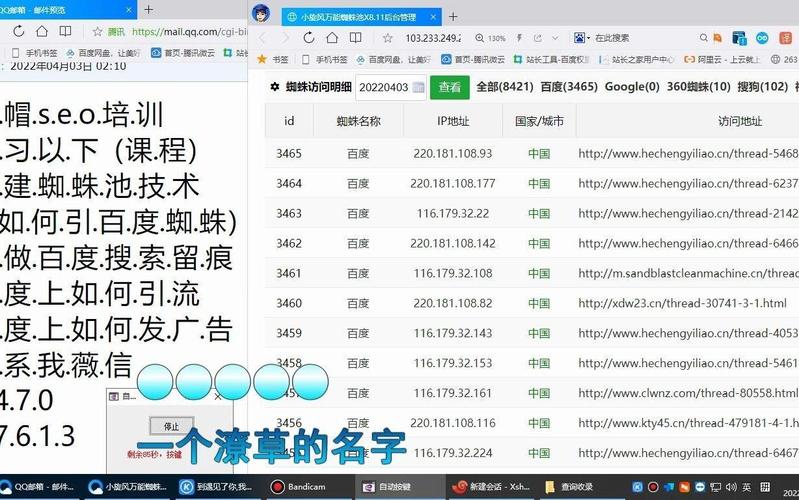The width and height of the screenshot is (799, 500).
Task: Click the green 查看 button
Action: [449, 88]
